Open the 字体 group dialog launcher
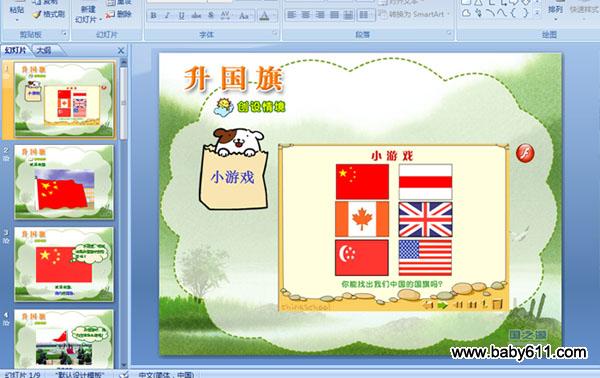The image size is (600, 378). tap(275, 34)
